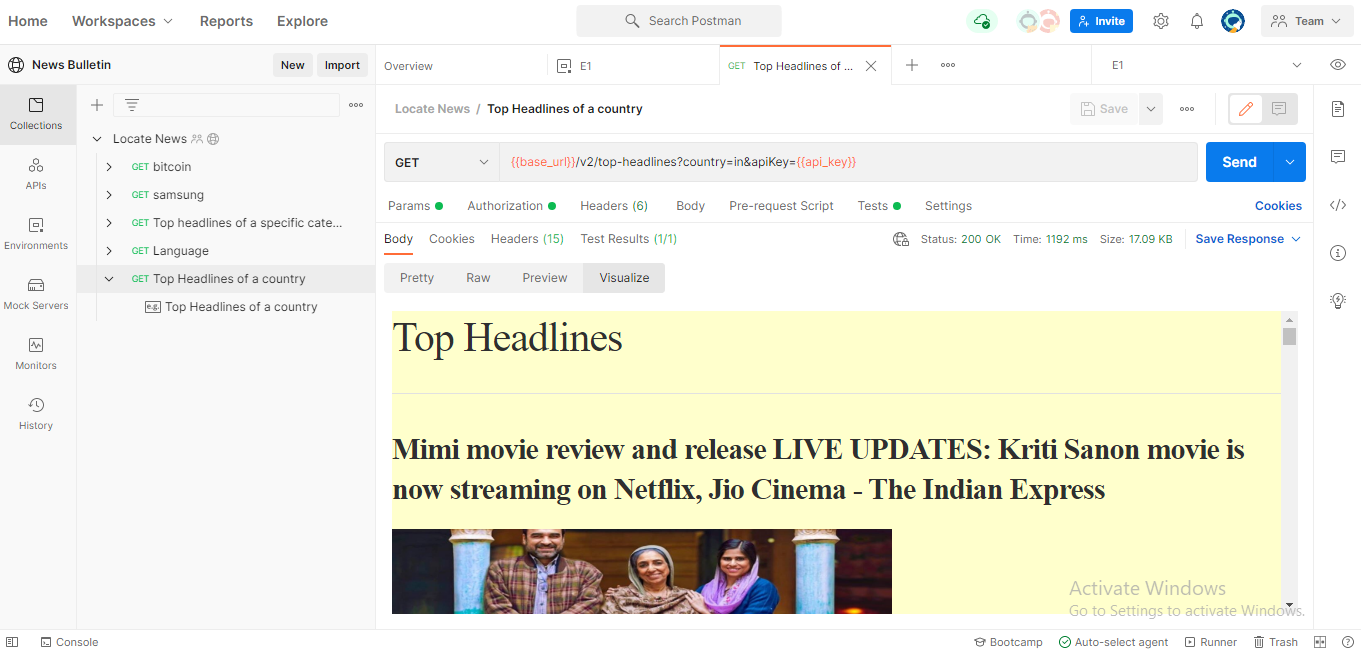
Task: Open a new request tab with plus
Action: point(912,65)
